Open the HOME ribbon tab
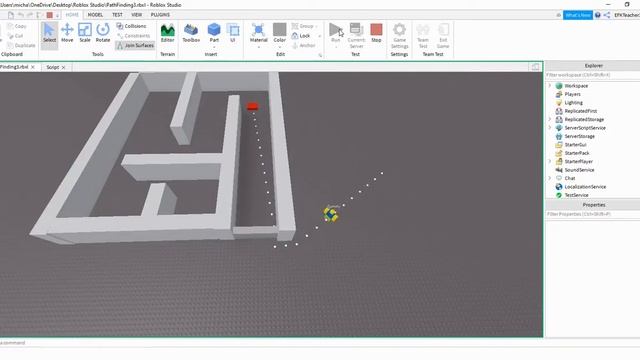 [72, 15]
